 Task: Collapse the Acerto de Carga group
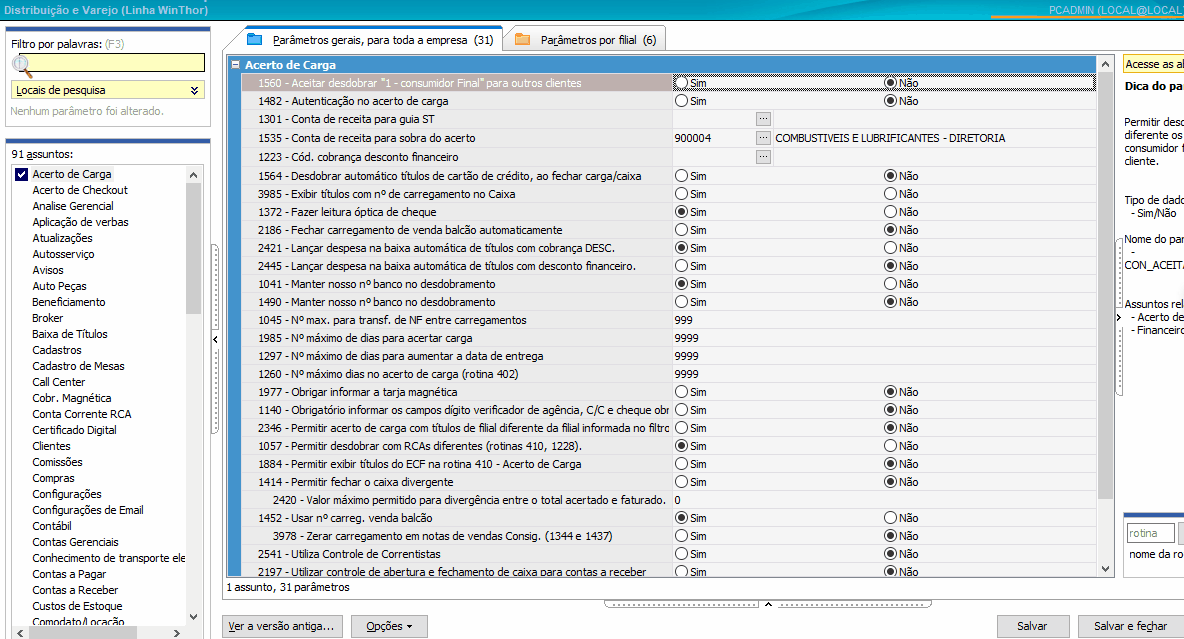coord(235,65)
